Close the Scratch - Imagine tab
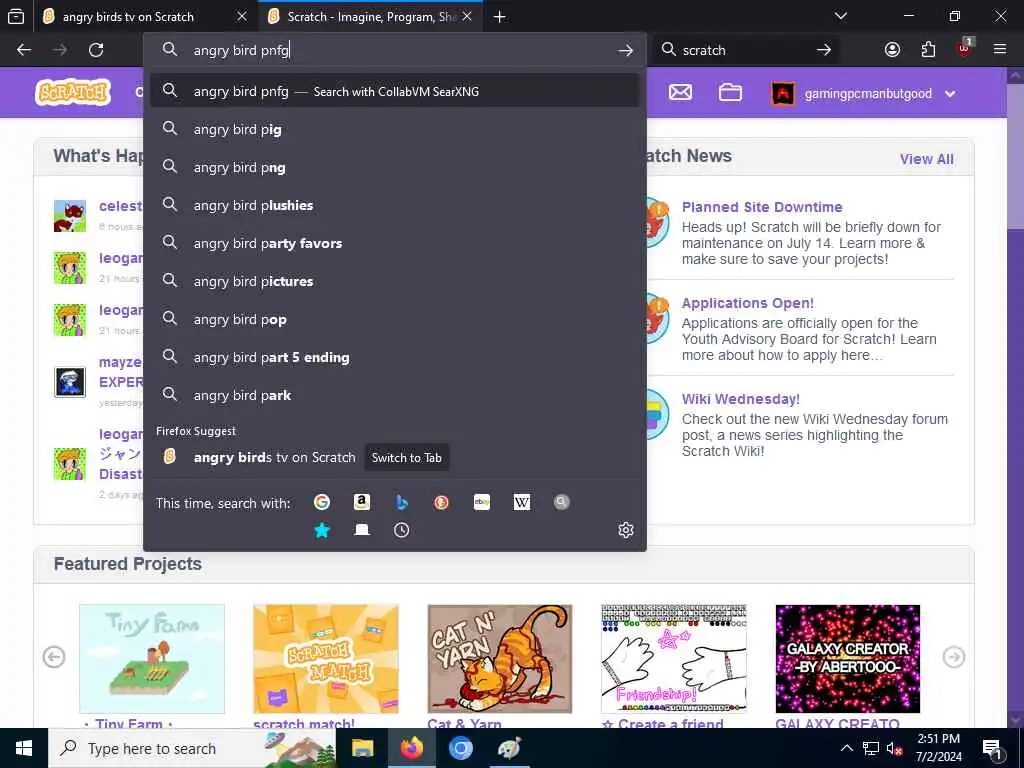 tap(467, 17)
